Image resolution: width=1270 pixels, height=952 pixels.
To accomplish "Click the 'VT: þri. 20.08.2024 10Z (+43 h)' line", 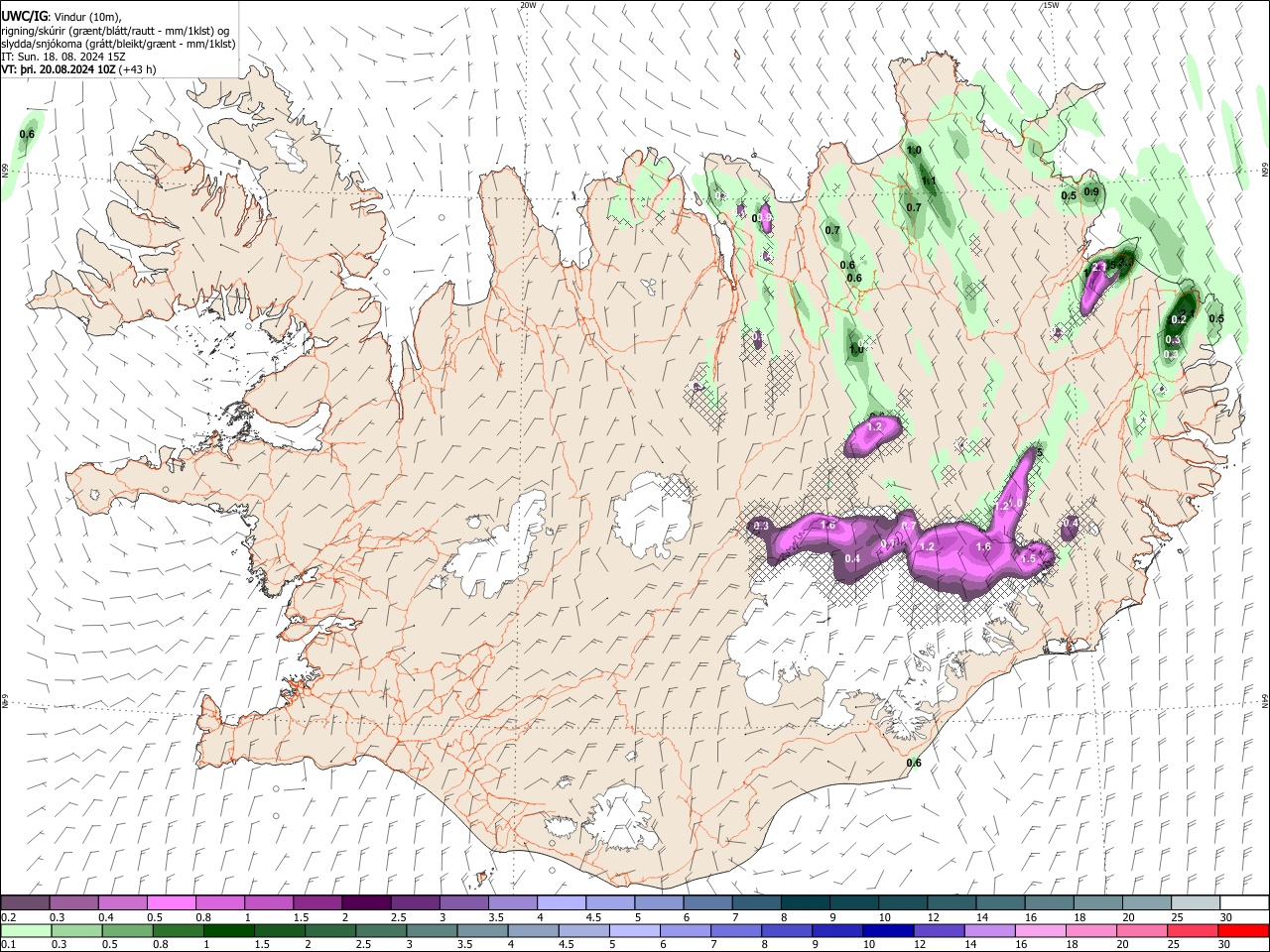I will 78,69.
